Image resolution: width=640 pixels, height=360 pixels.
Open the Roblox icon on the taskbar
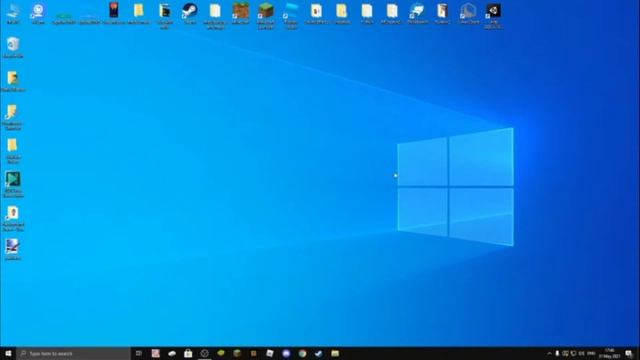click(x=270, y=353)
